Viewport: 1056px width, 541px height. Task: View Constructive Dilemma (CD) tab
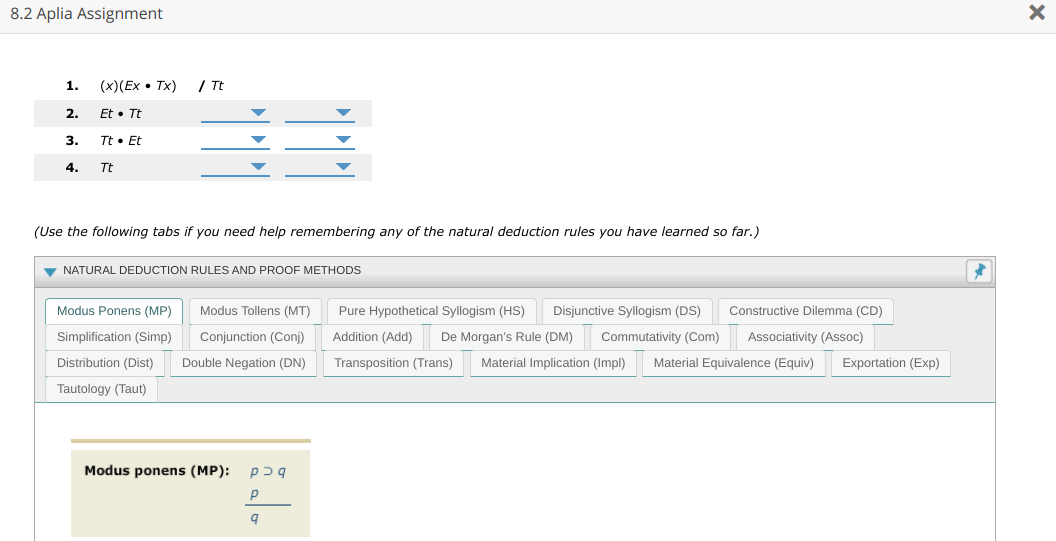[805, 311]
